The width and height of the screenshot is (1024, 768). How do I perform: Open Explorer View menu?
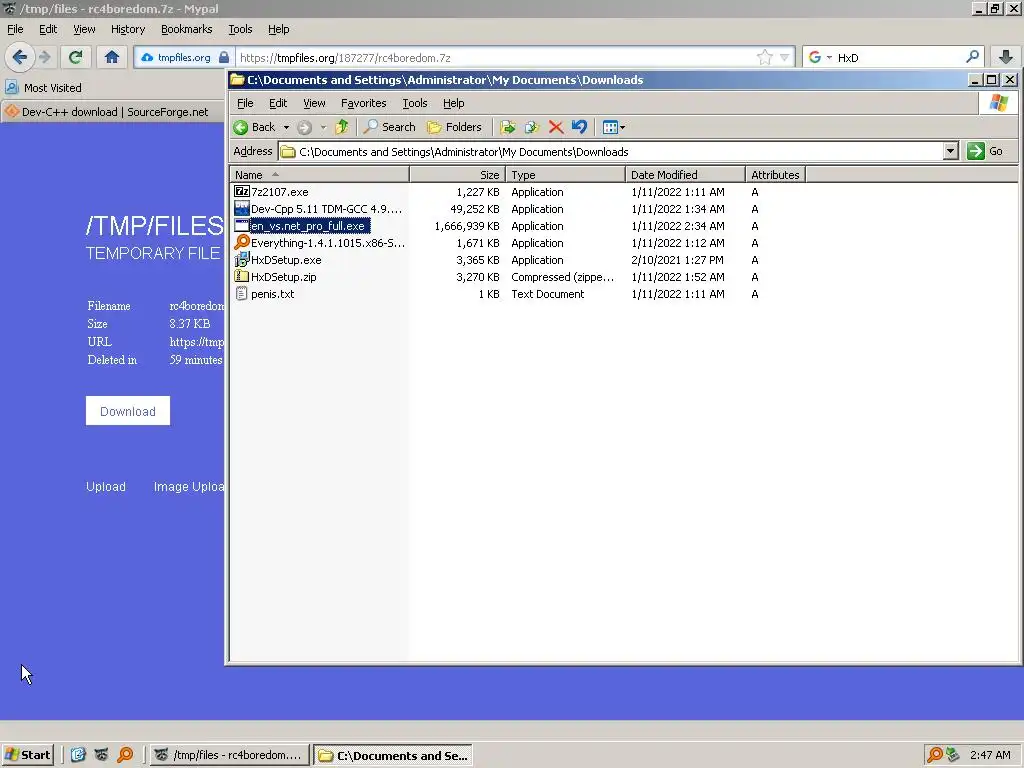coord(313,103)
